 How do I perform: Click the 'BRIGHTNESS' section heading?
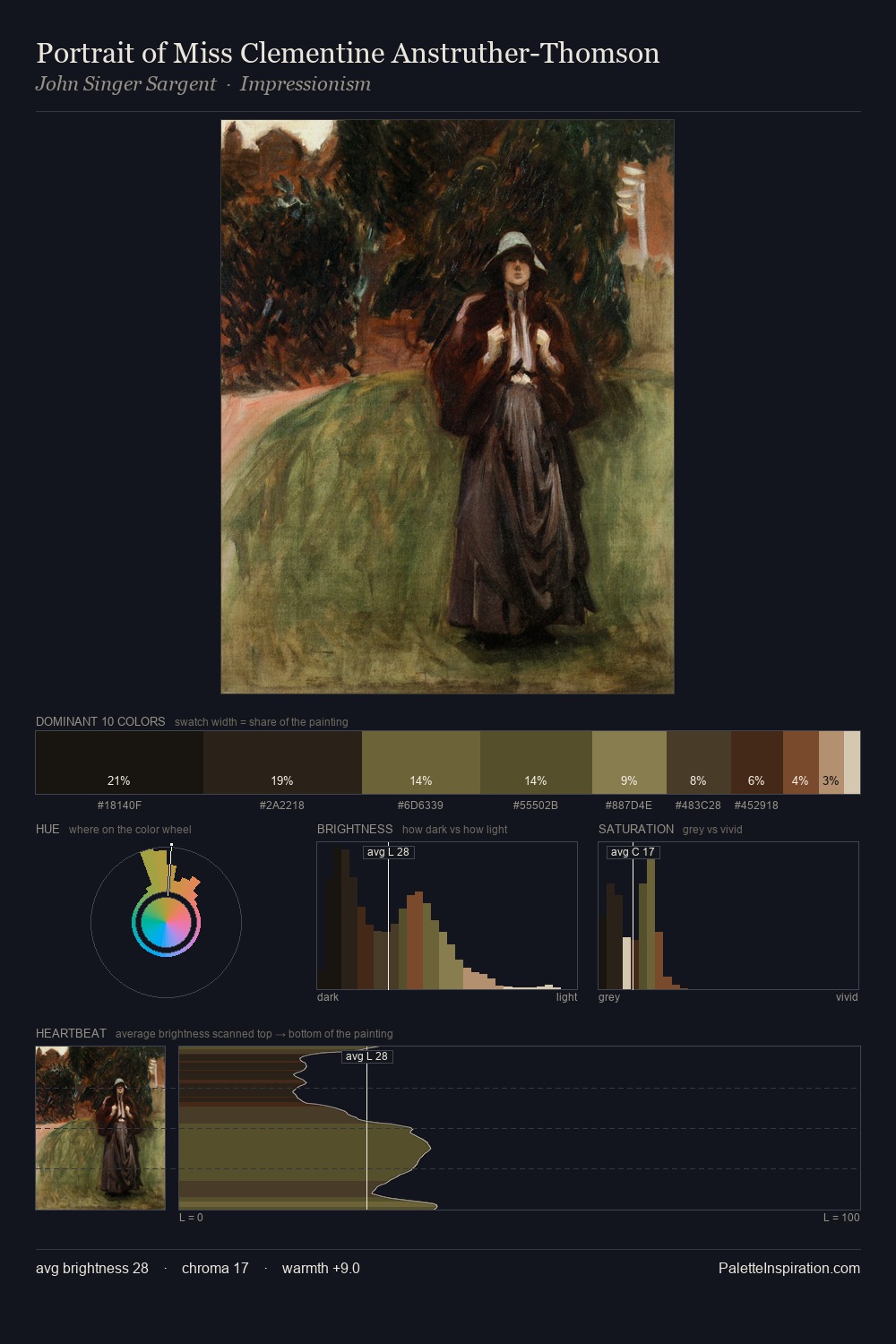coord(355,829)
